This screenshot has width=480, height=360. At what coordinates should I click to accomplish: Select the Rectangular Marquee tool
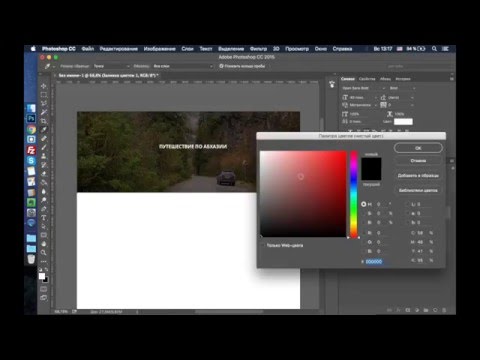coord(44,95)
